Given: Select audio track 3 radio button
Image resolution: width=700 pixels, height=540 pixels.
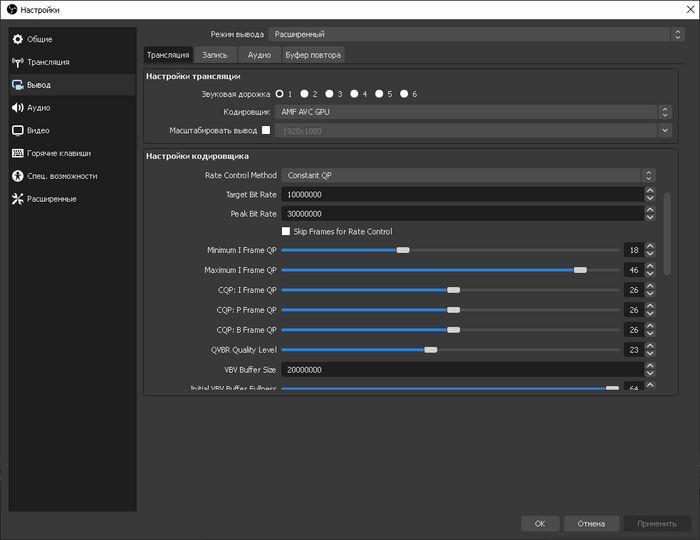Looking at the screenshot, I should point(329,94).
